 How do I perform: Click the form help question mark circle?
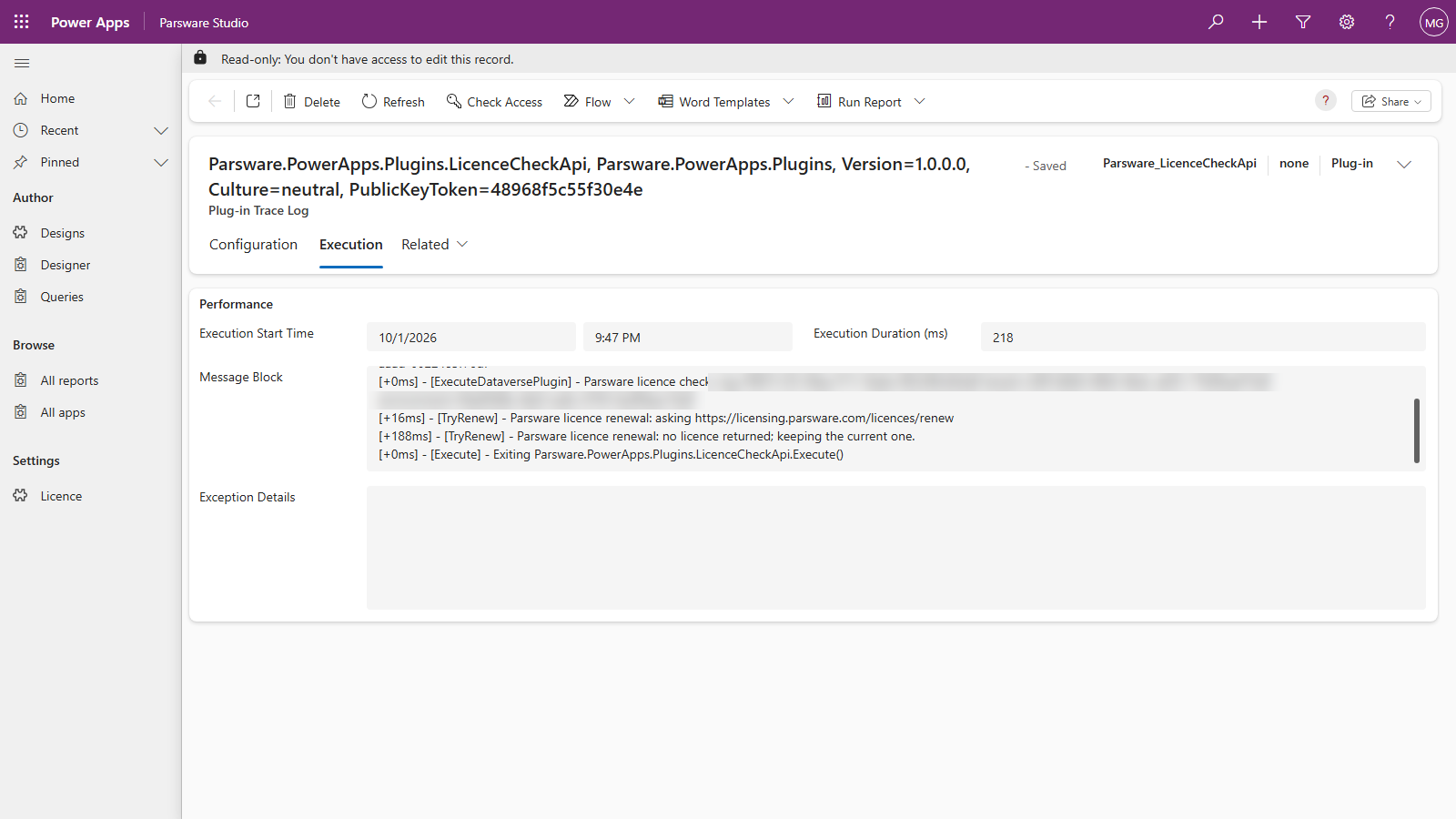tap(1326, 100)
